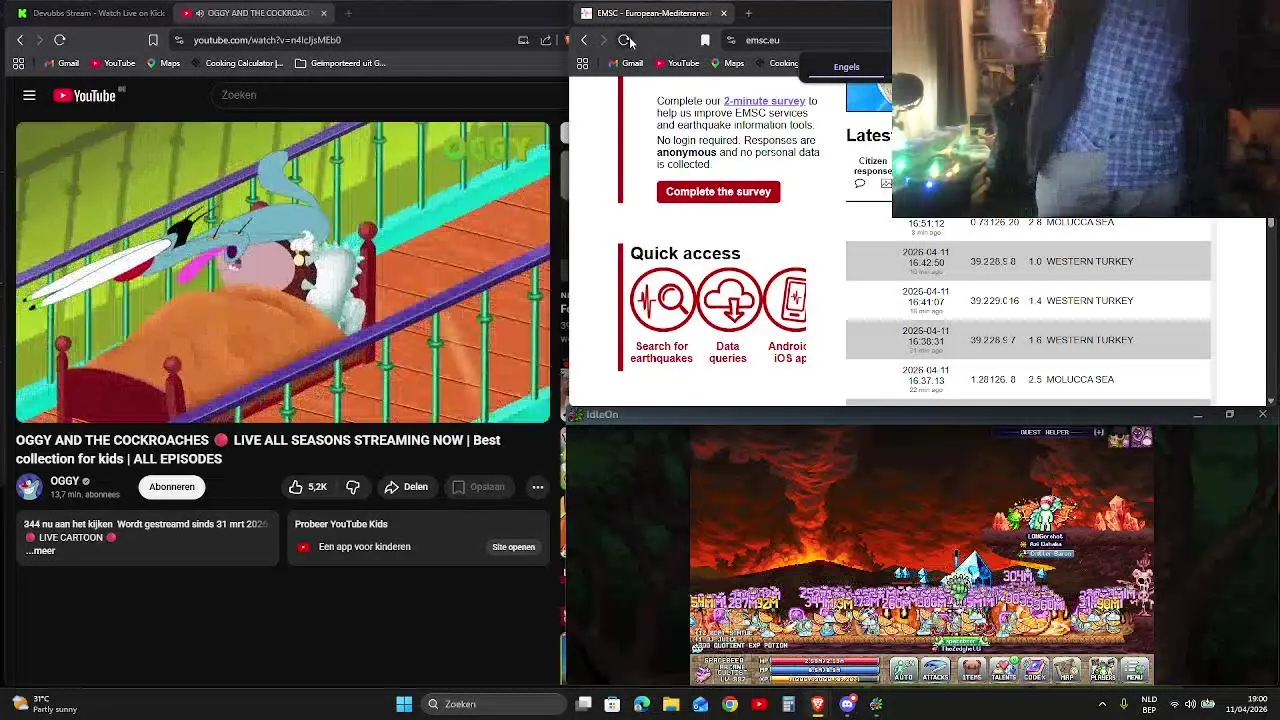Image resolution: width=1280 pixels, height=720 pixels.
Task: Select Engels language option
Action: pos(846,67)
